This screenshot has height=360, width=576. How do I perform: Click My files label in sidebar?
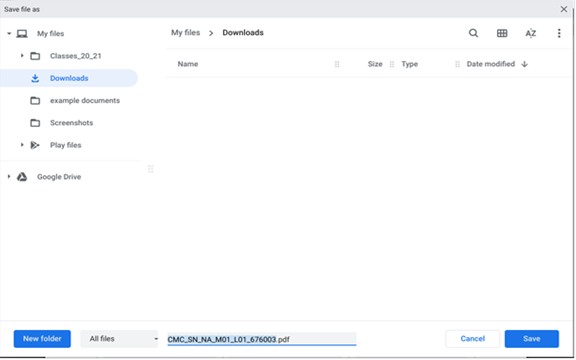pos(50,34)
